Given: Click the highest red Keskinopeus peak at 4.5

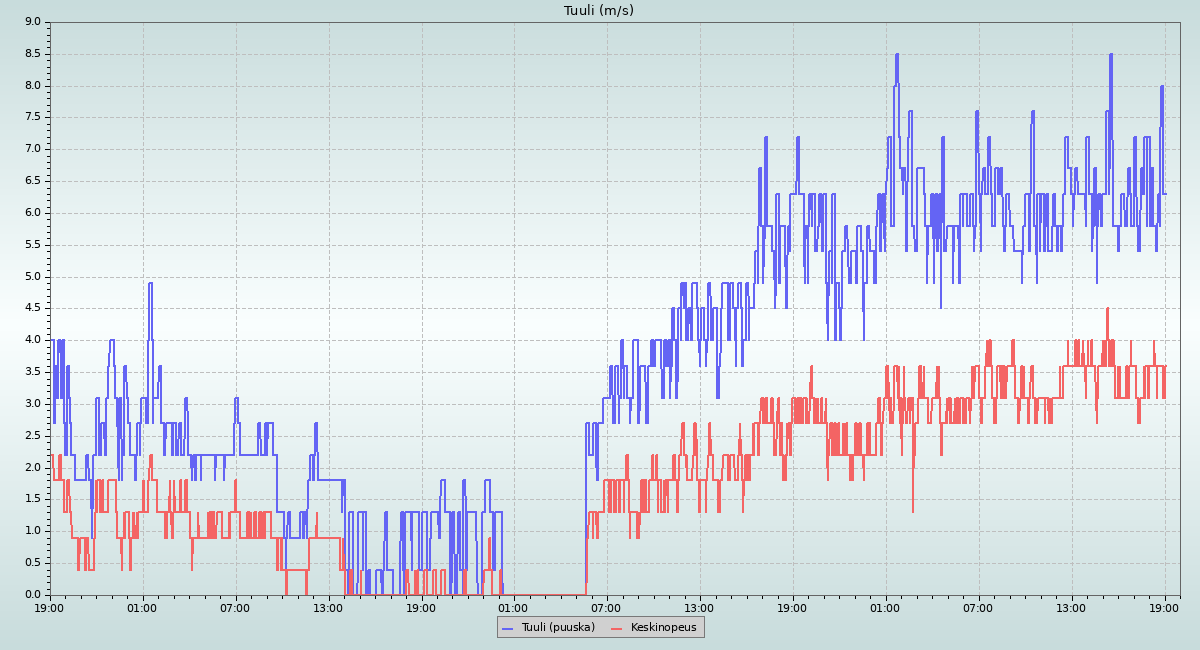Looking at the screenshot, I should pos(1107,309).
